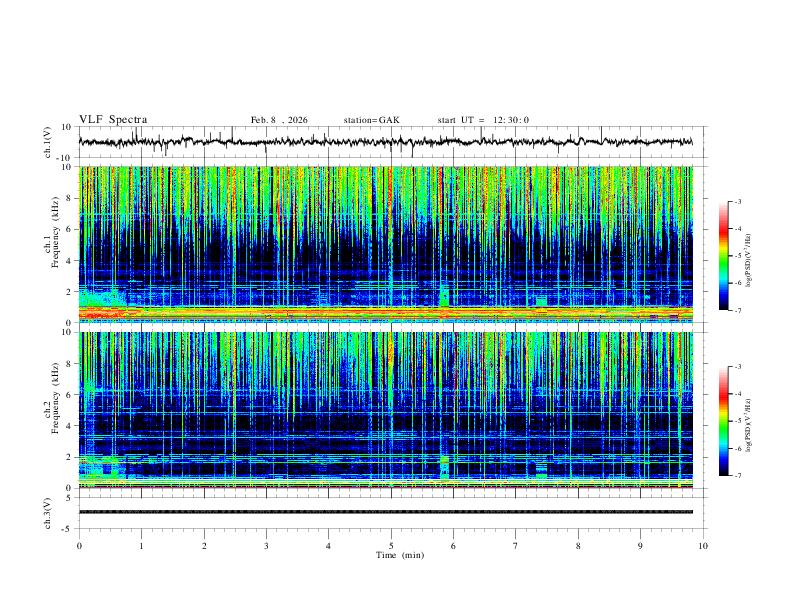Click the ch.1 color bar log(PSD) label
The image size is (792, 612).
pyautogui.click(x=748, y=261)
